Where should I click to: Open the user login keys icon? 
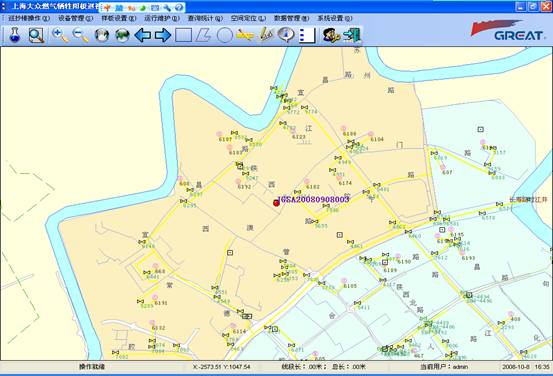[331, 35]
